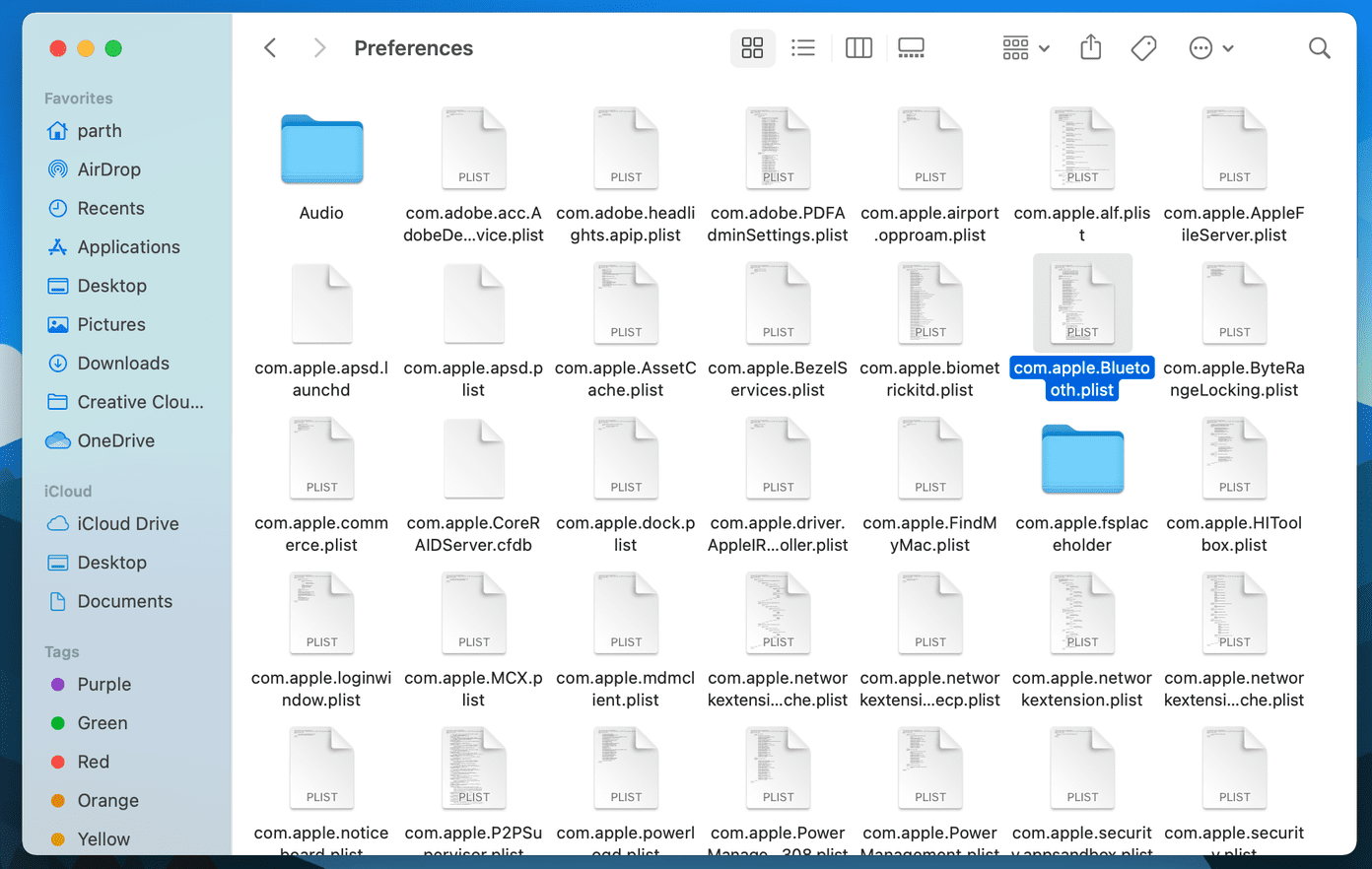Screen dimensions: 1372x869
Task: Select the com.apple.fsplaceholder folder
Action: pyautogui.click(x=1082, y=484)
